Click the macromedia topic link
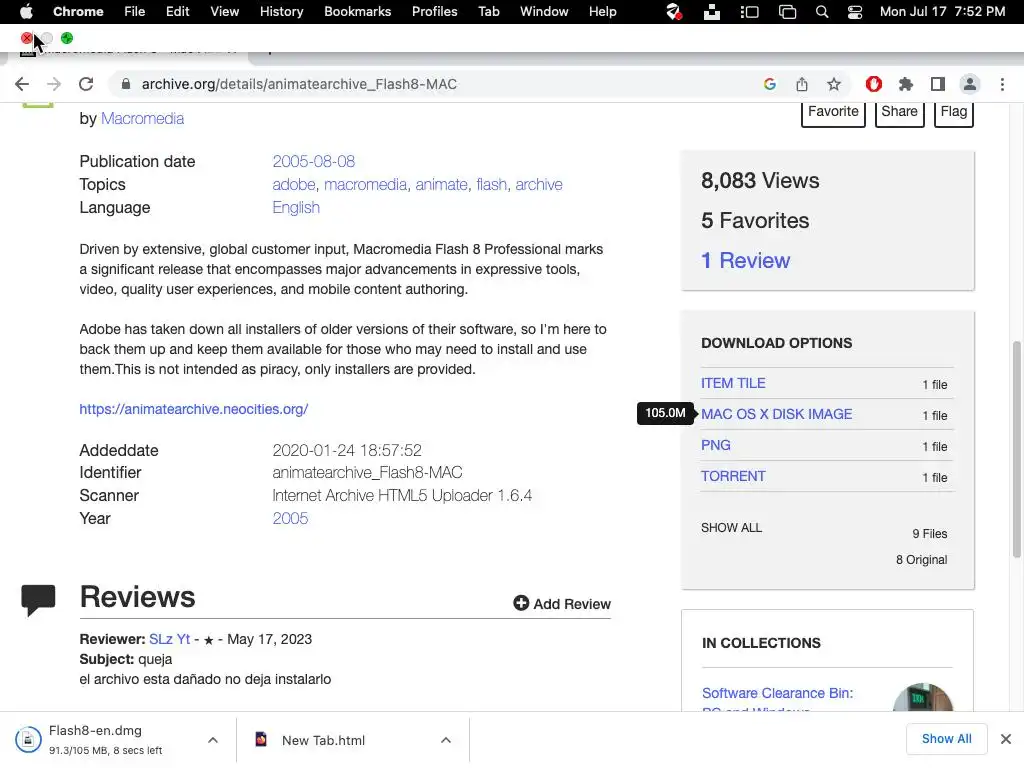 click(366, 185)
